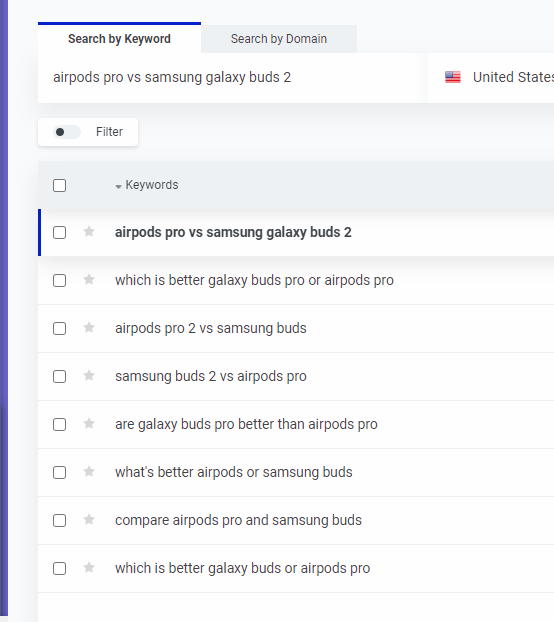Viewport: 554px width, 622px height.
Task: Favorite the 'what's better airpods or samsung buds' keyword
Action: [89, 471]
